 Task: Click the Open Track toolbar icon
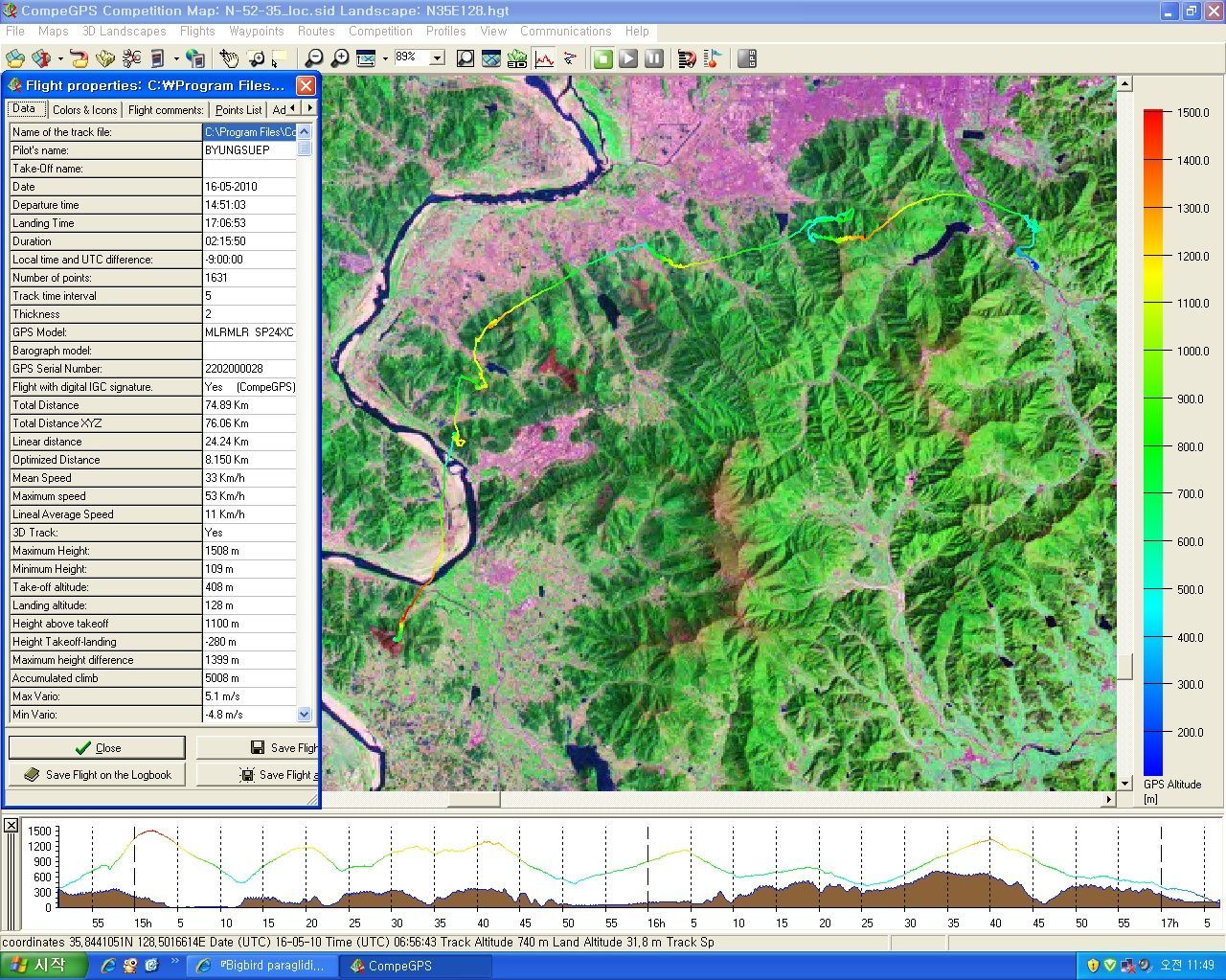point(41,58)
